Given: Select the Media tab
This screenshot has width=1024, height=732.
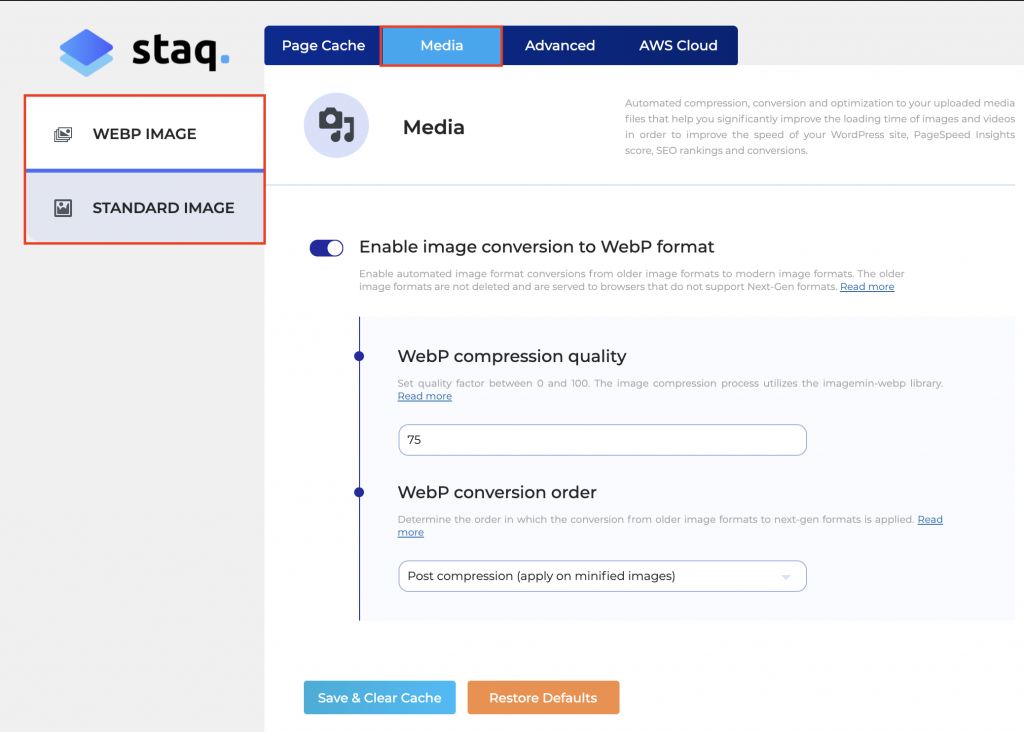Looking at the screenshot, I should [441, 45].
